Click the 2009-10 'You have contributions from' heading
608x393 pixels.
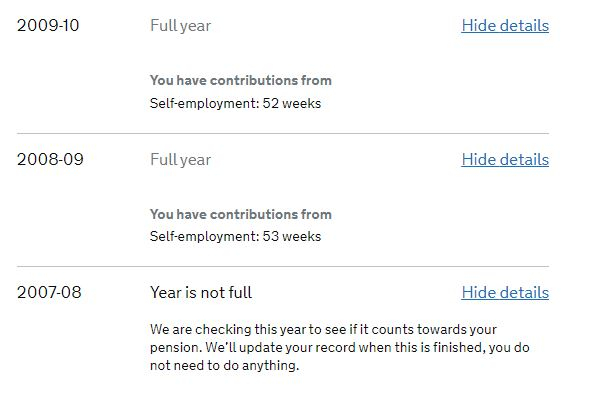pyautogui.click(x=241, y=80)
